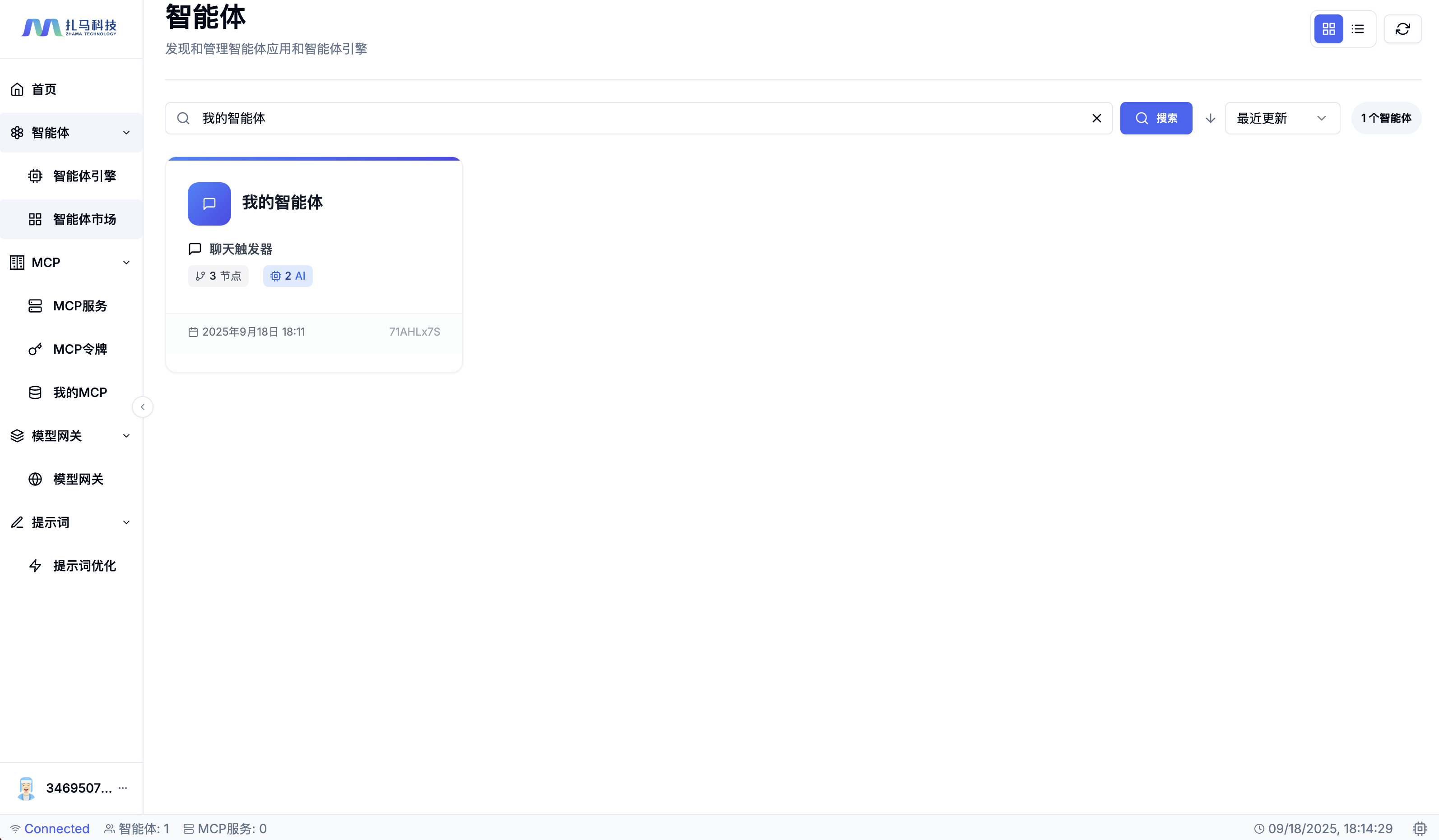The height and width of the screenshot is (840, 1439).
Task: Open user account more options
Action: (x=123, y=788)
